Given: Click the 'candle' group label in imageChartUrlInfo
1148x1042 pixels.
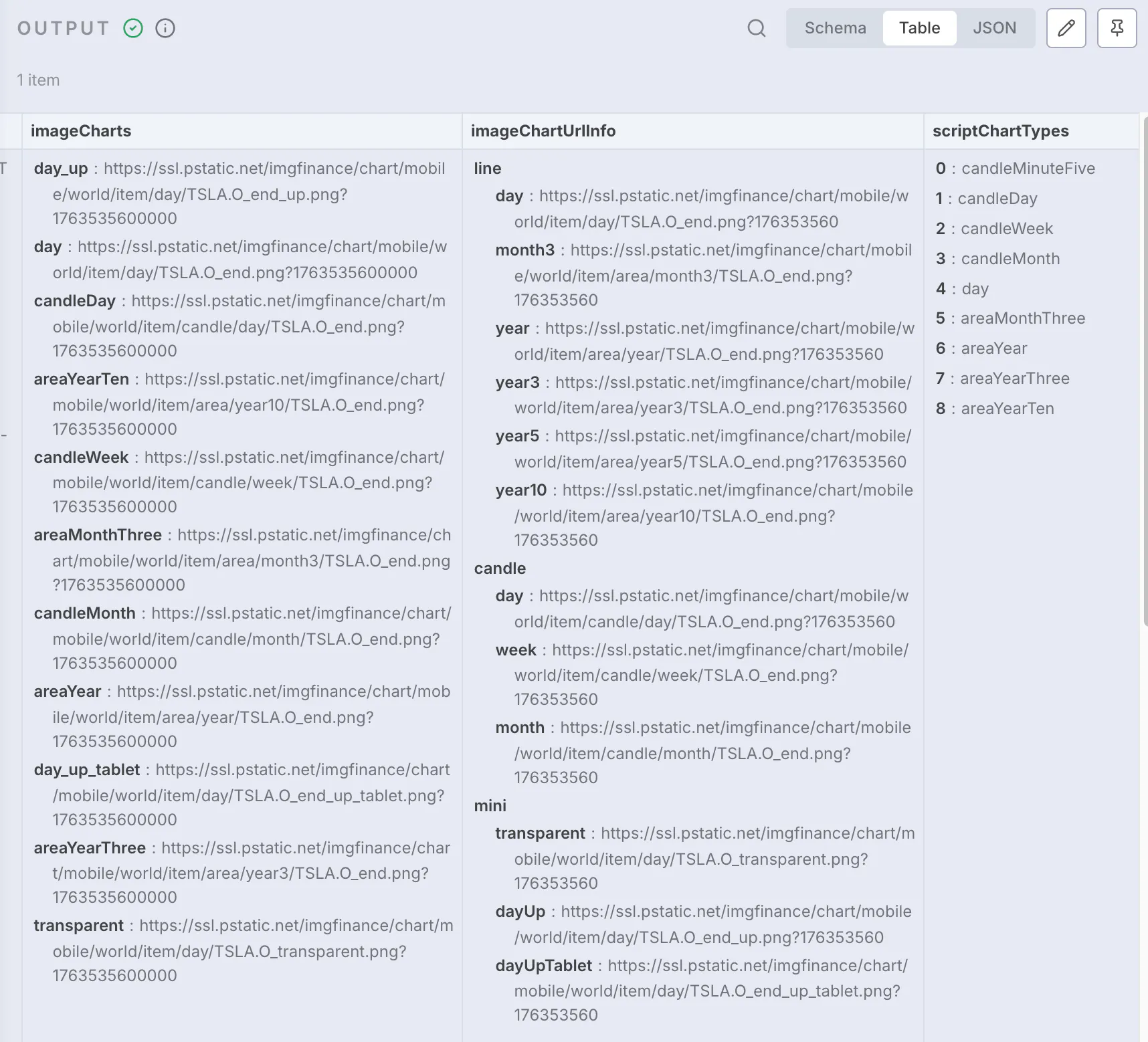Looking at the screenshot, I should point(500,568).
